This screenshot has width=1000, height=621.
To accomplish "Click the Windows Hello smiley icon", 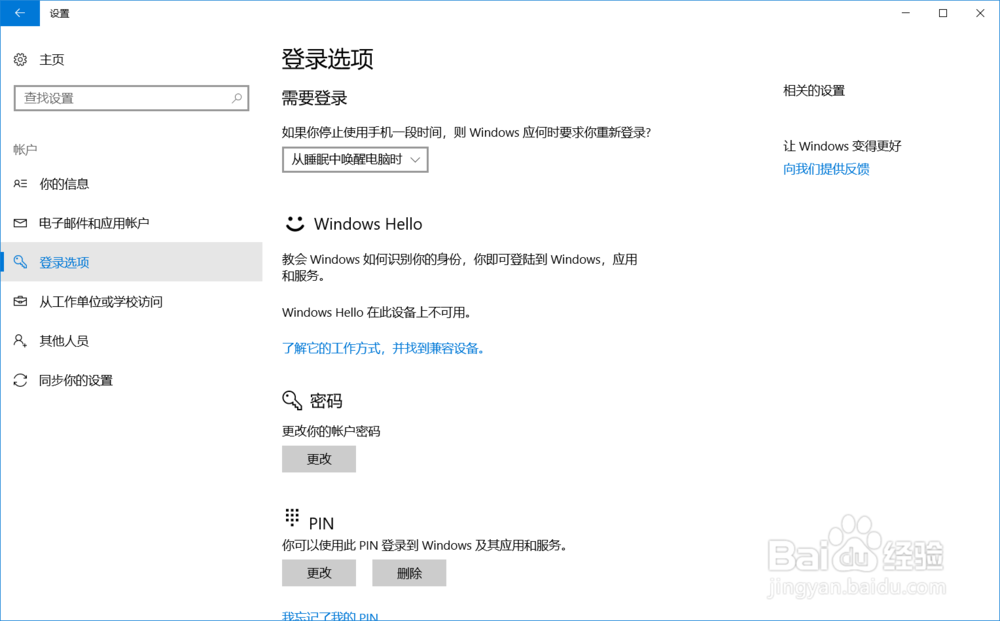I will pos(295,223).
